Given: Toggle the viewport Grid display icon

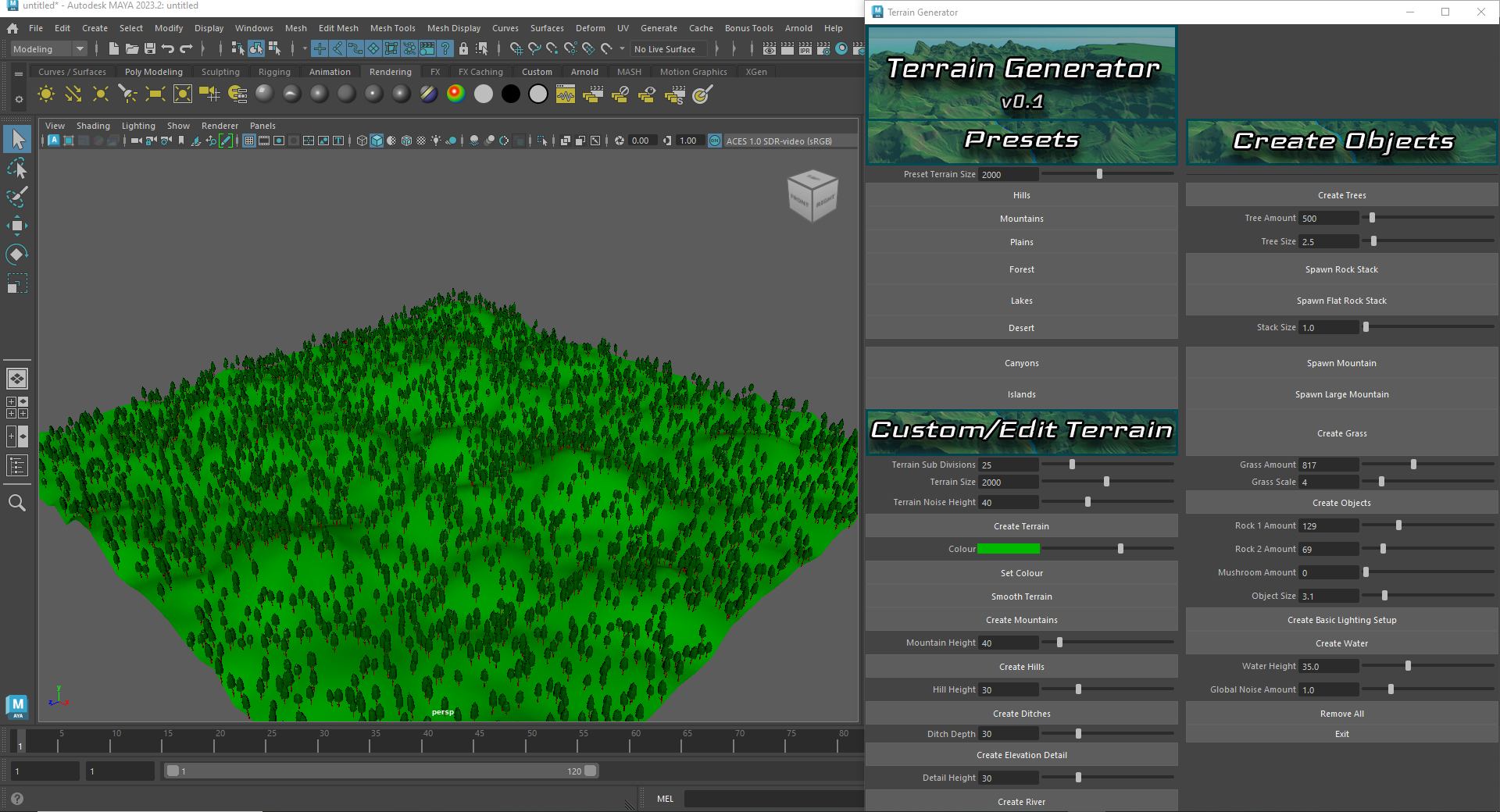Looking at the screenshot, I should [249, 141].
